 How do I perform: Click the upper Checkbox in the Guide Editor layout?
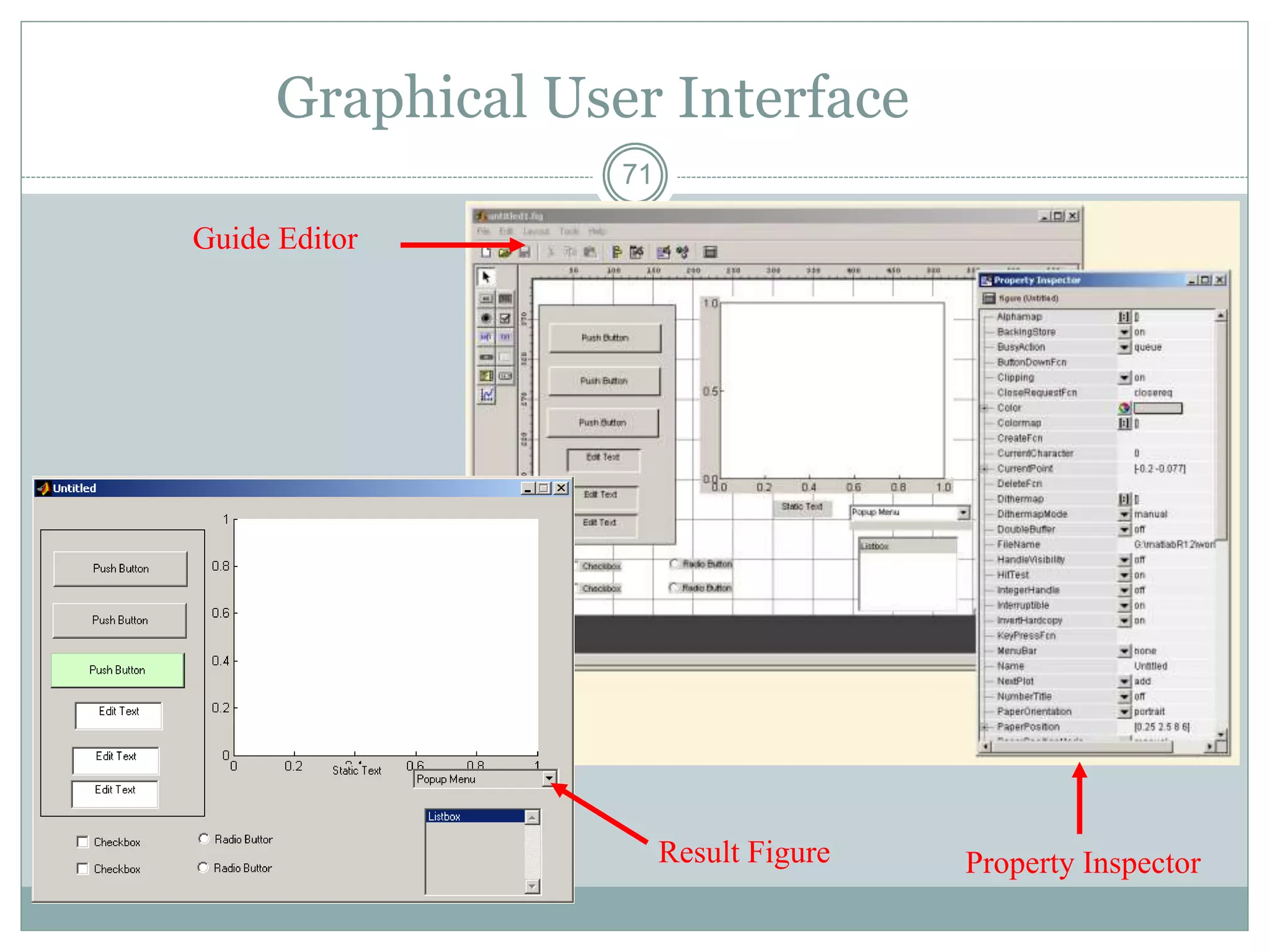(599, 566)
